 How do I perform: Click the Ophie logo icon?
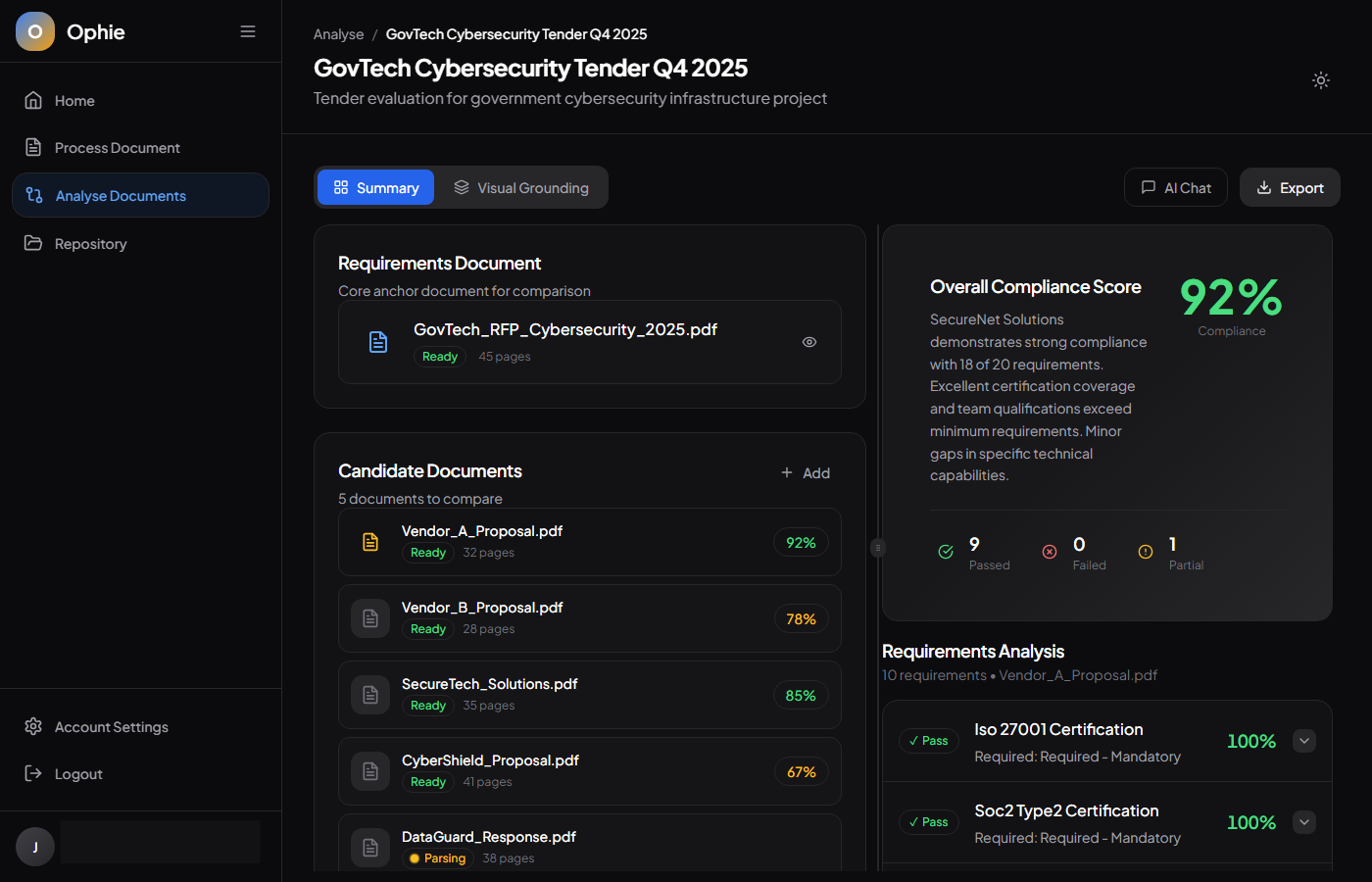tap(35, 31)
